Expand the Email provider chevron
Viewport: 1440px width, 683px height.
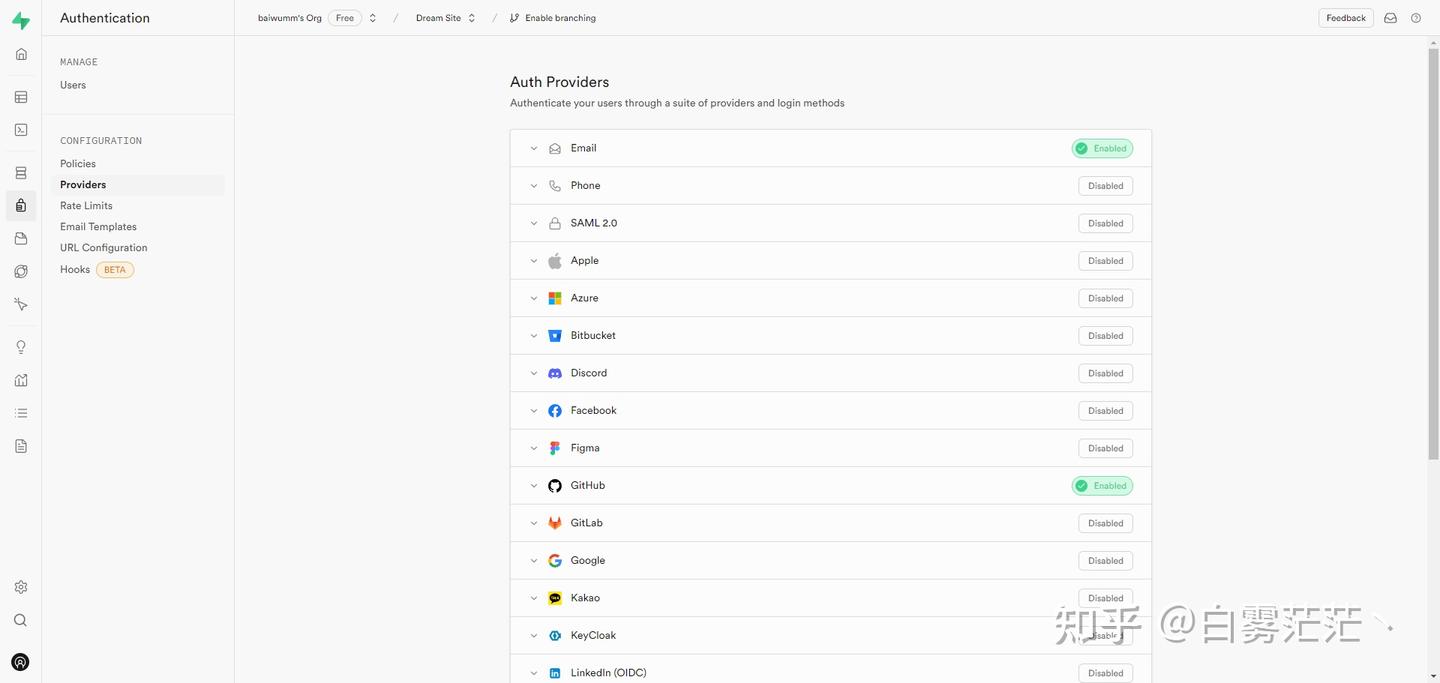coord(534,148)
